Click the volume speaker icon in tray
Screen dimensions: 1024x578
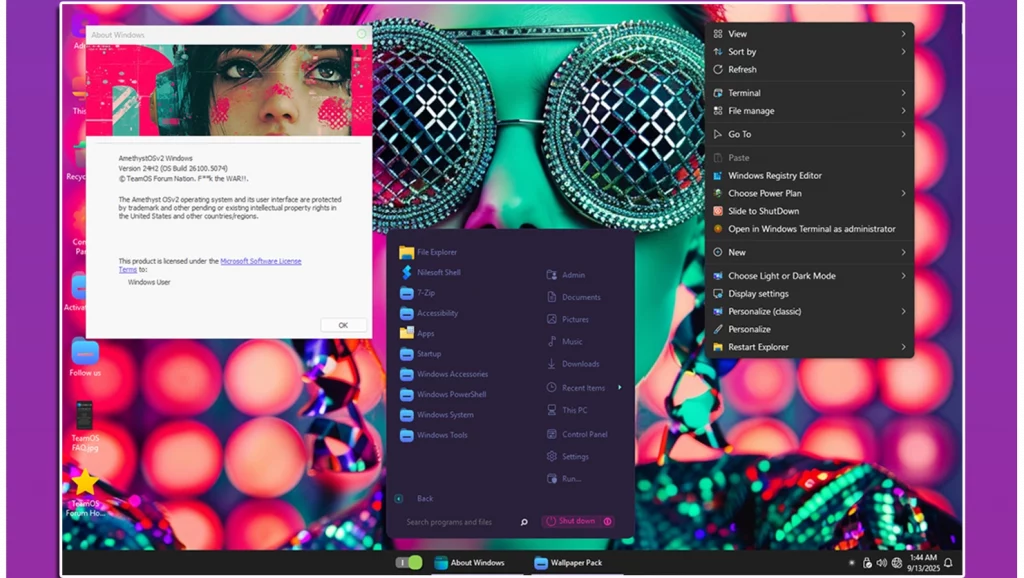[x=882, y=563]
